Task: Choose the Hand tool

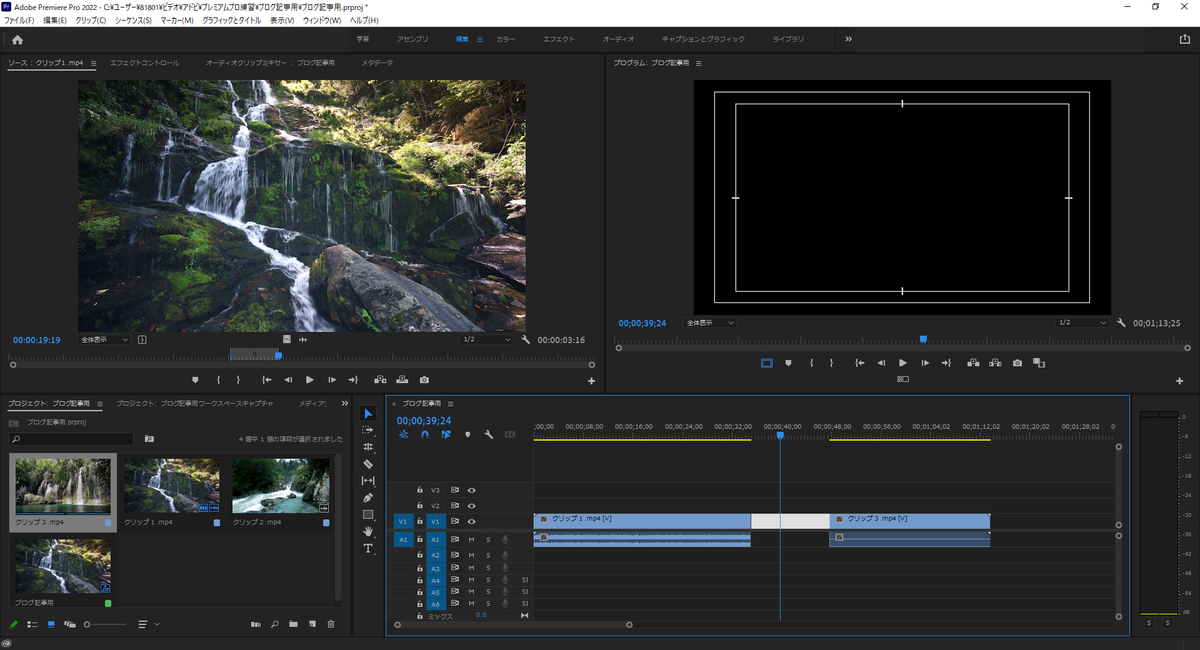Action: [368, 531]
